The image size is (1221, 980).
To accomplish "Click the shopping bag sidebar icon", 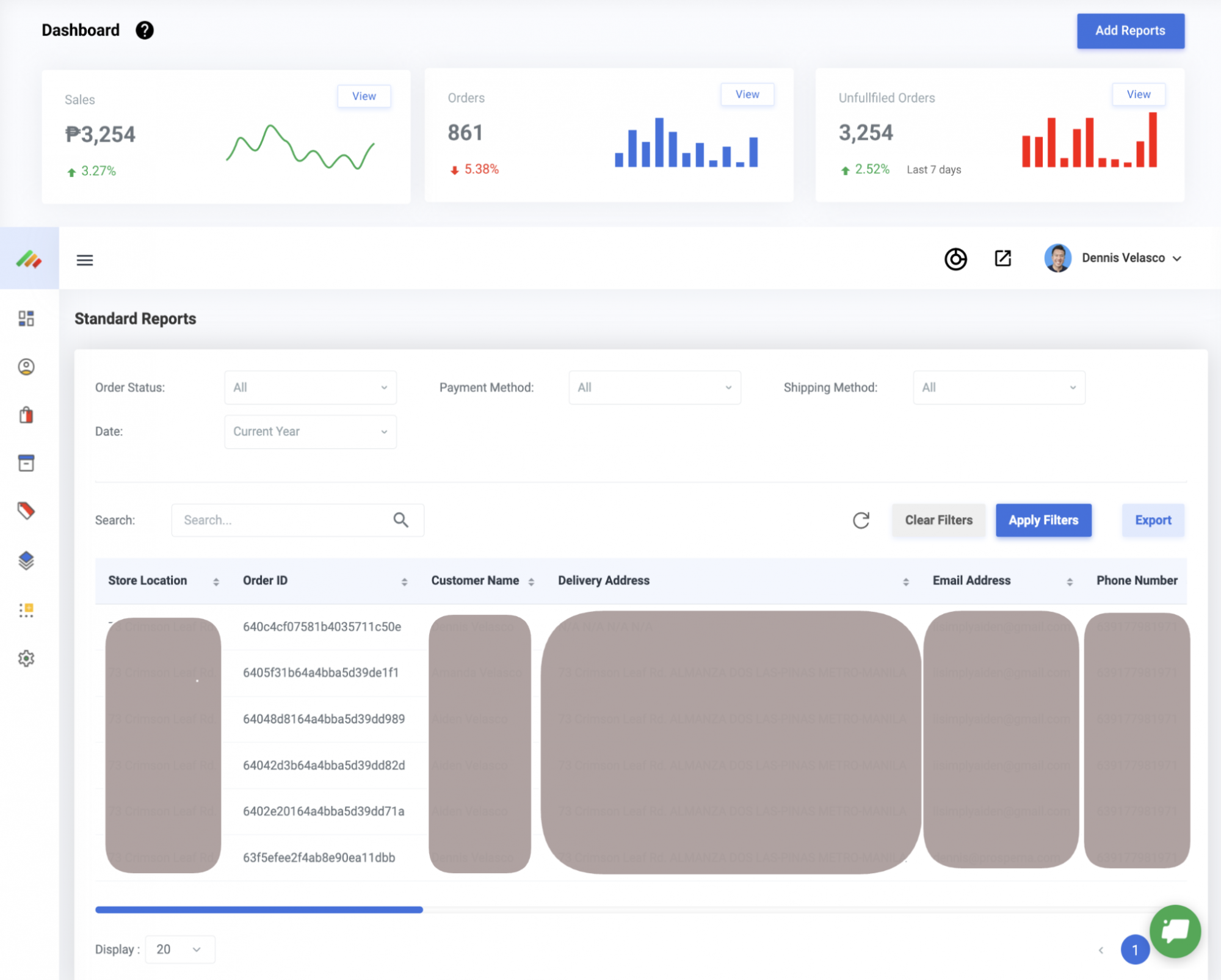I will click(x=26, y=415).
